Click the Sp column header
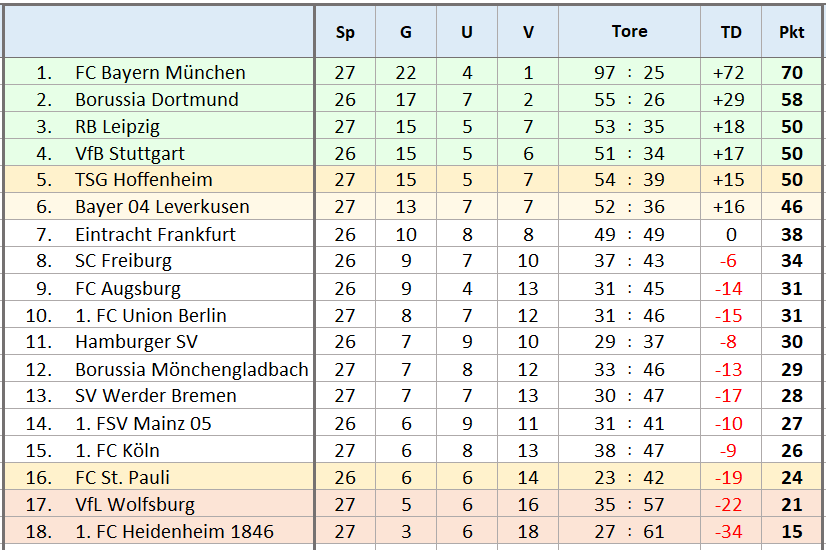Image resolution: width=826 pixels, height=550 pixels. click(x=345, y=32)
